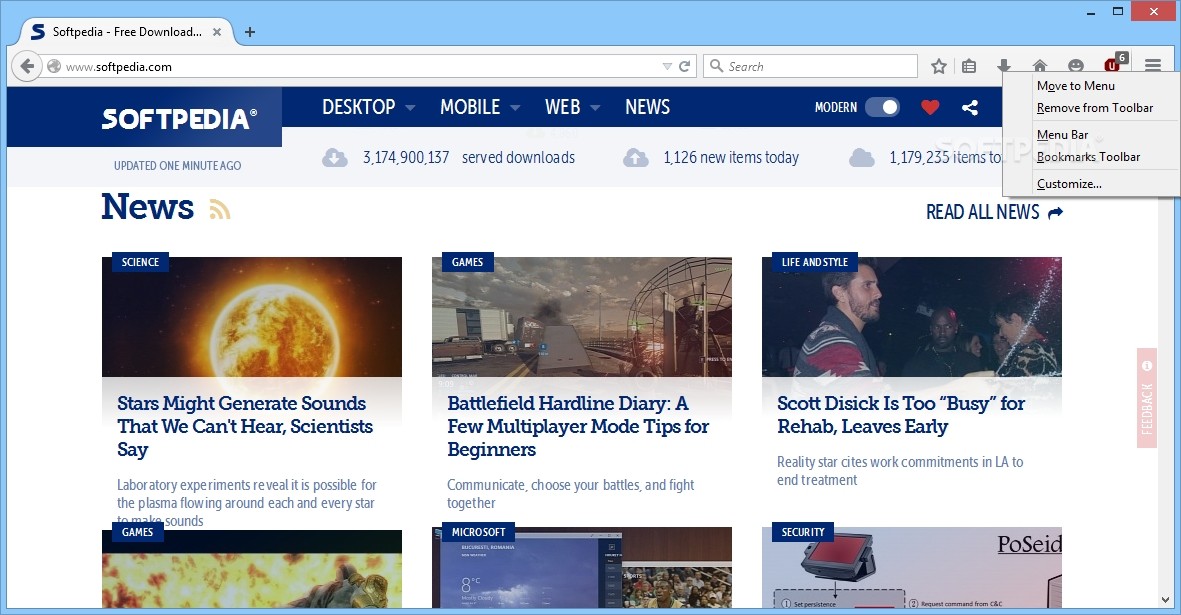Image resolution: width=1181 pixels, height=615 pixels.
Task: Read Battlefield Hardline Diary article headline
Action: point(578,426)
